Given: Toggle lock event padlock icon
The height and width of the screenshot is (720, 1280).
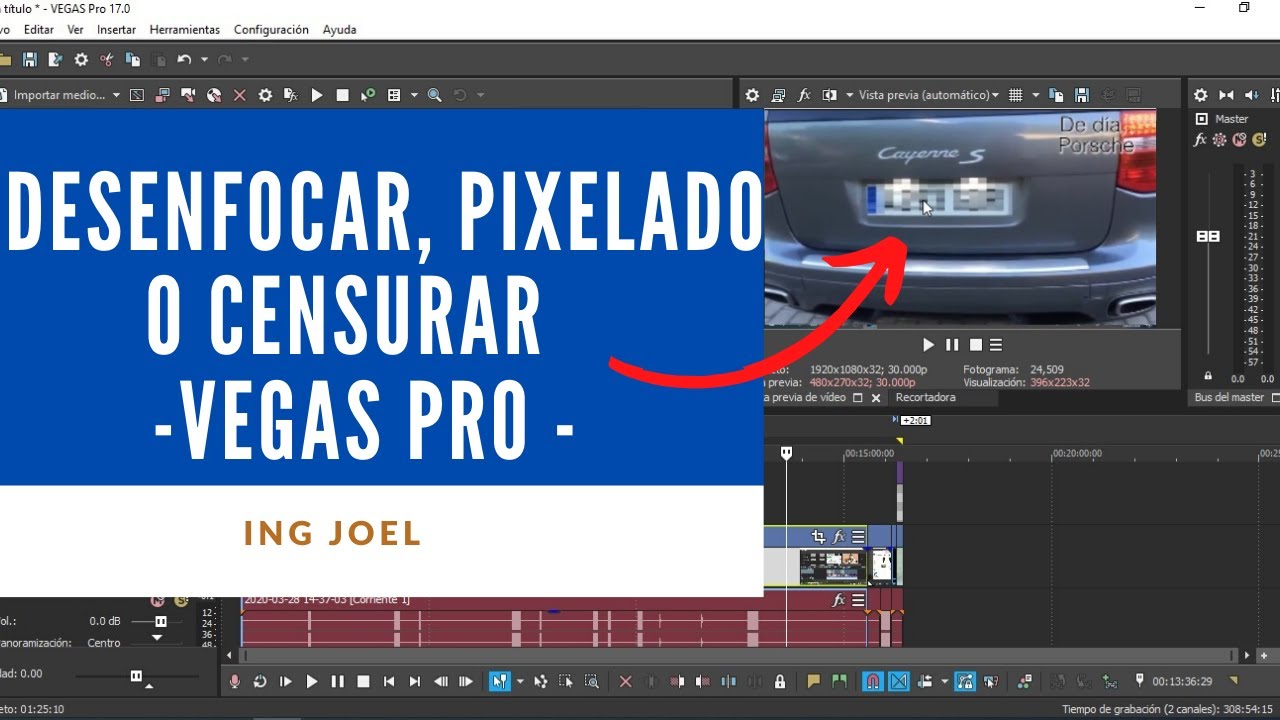Looking at the screenshot, I should (780, 681).
